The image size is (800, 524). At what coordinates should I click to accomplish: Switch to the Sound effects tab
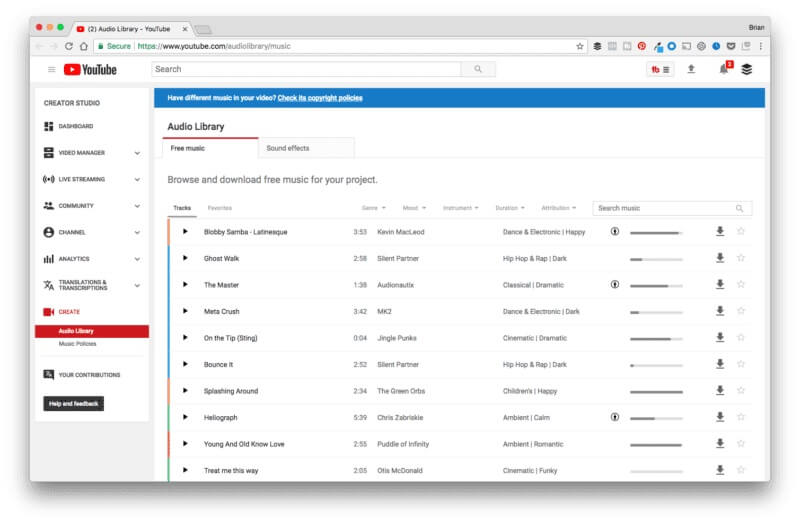pyautogui.click(x=306, y=148)
